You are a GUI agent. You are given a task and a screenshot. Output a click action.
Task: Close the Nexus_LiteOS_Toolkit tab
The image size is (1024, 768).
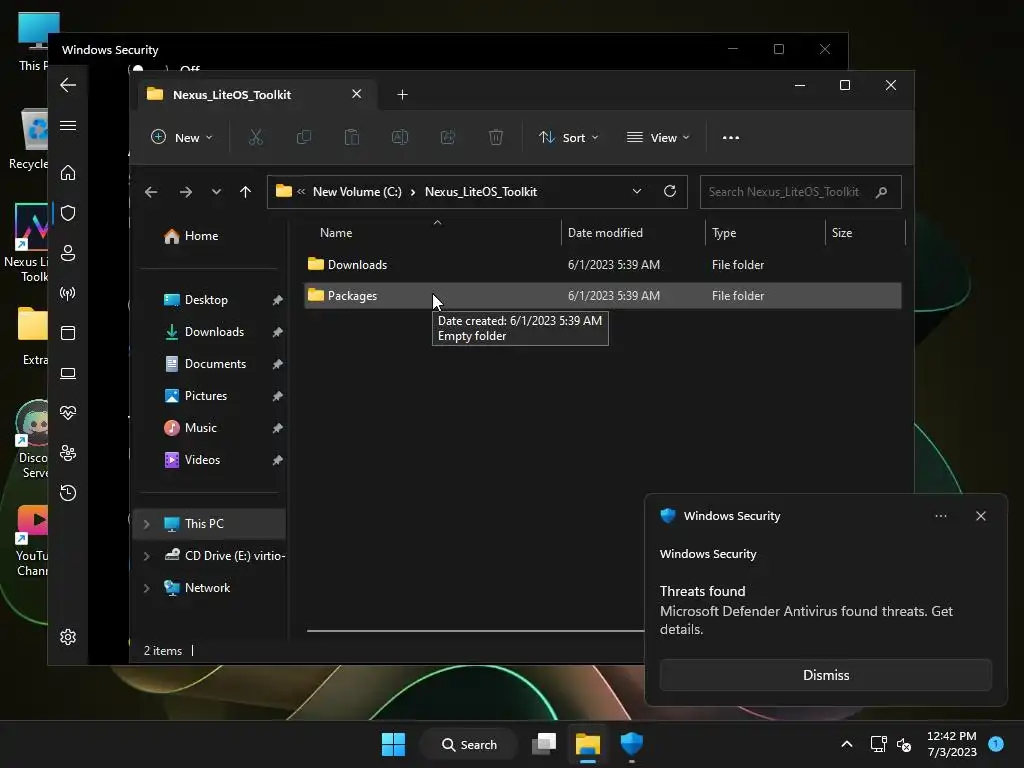pos(357,94)
